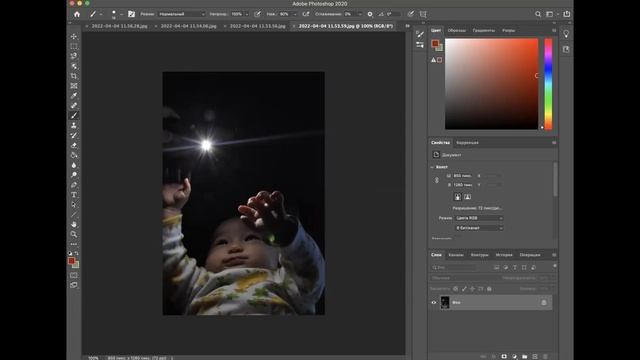Open the brush settings panel icon

131,14
